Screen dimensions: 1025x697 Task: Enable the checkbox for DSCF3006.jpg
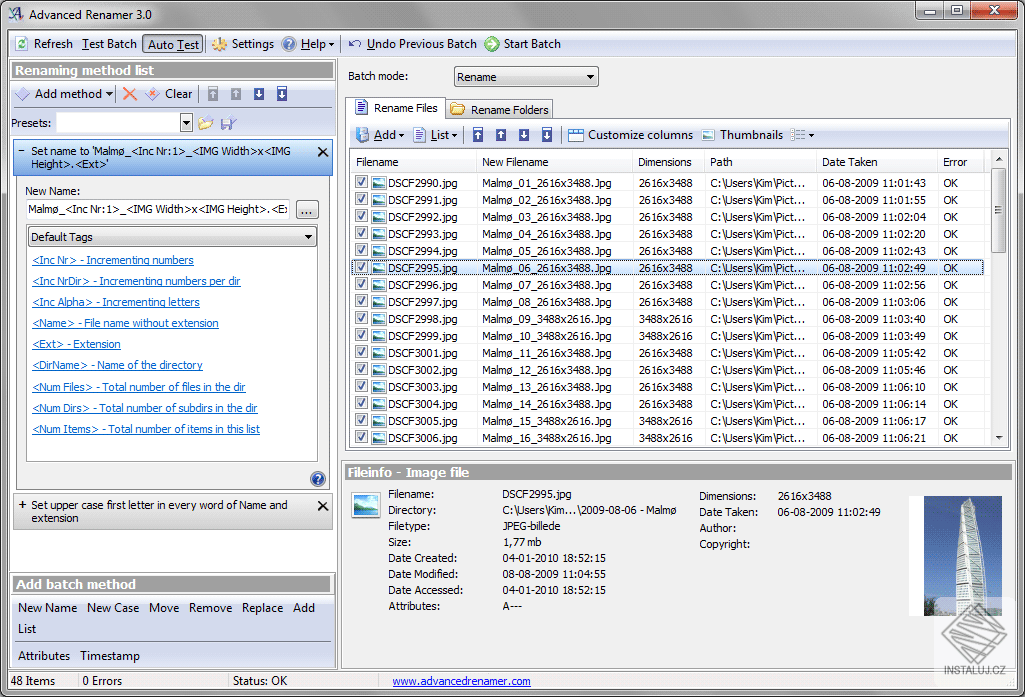[361, 436]
